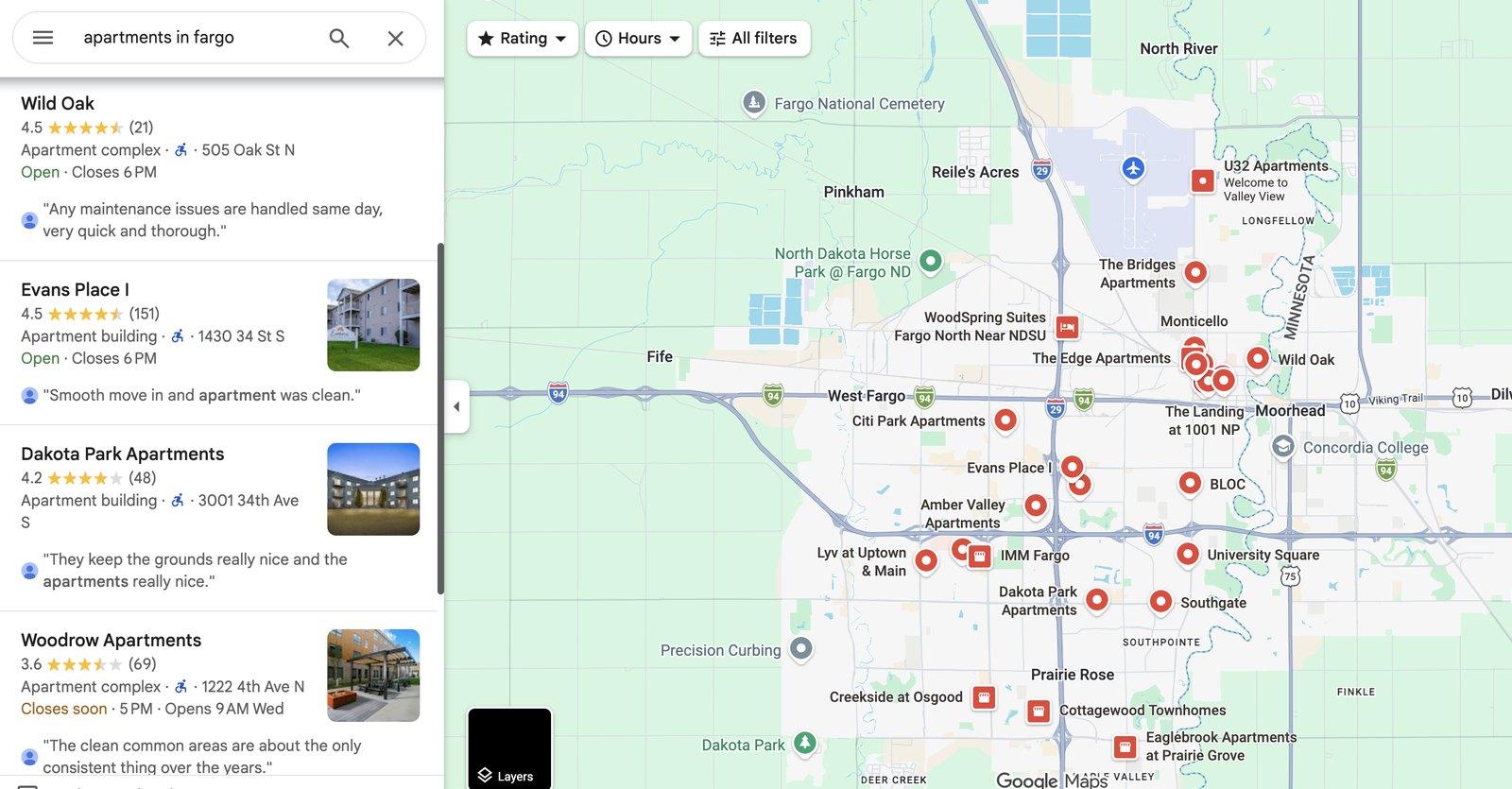
Task: Click the Dakota Park Apartments photo thumbnail
Action: [x=373, y=489]
